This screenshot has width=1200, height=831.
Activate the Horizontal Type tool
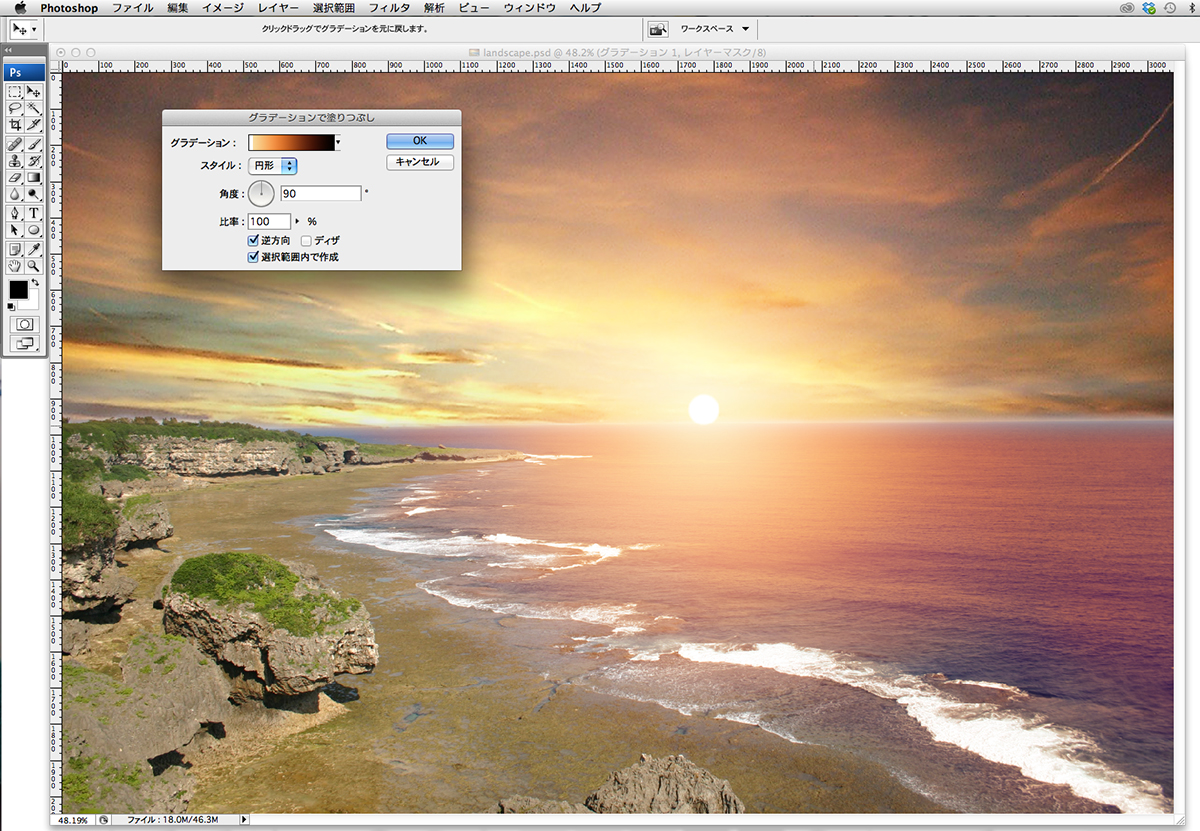(x=34, y=213)
